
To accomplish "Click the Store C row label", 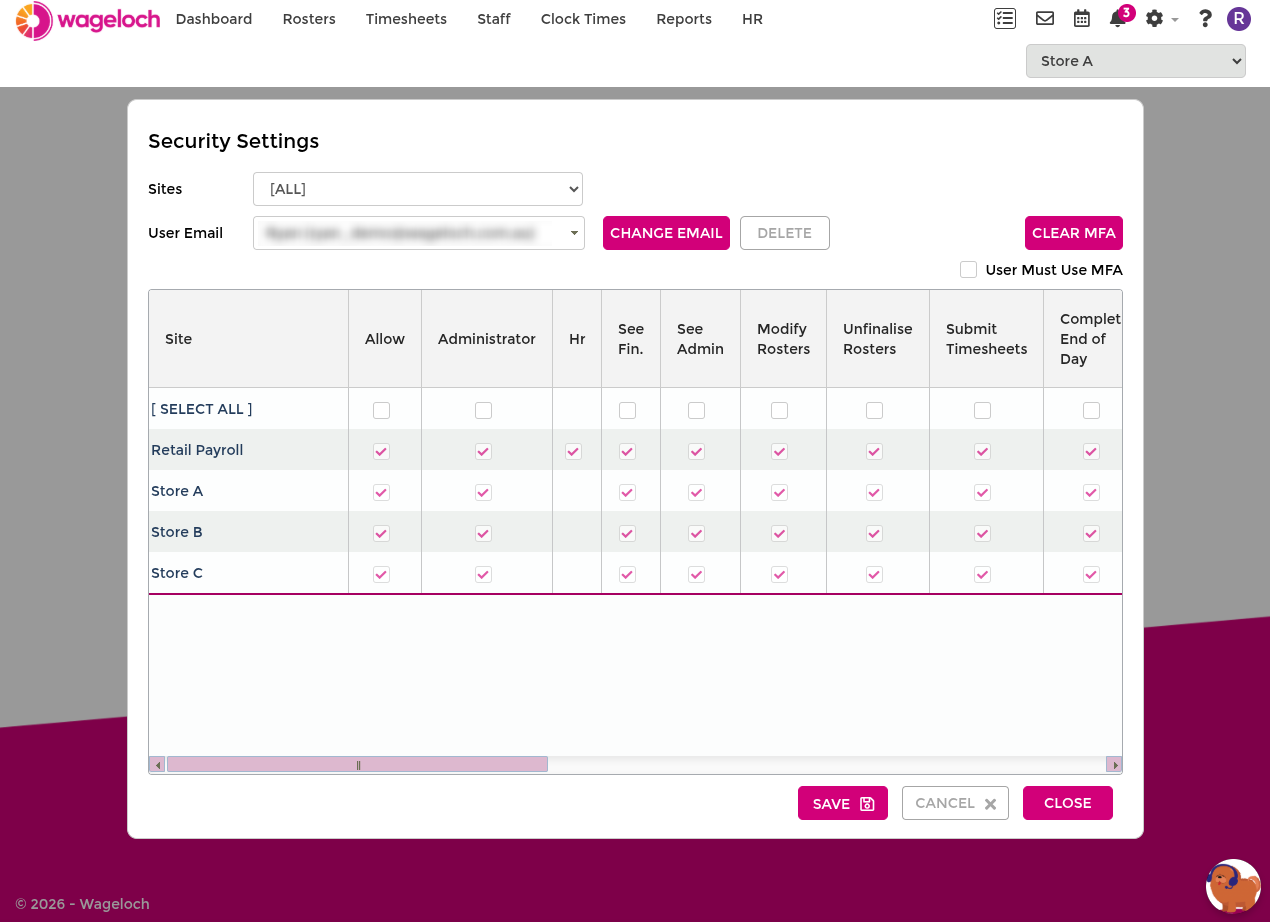I will pos(177,573).
